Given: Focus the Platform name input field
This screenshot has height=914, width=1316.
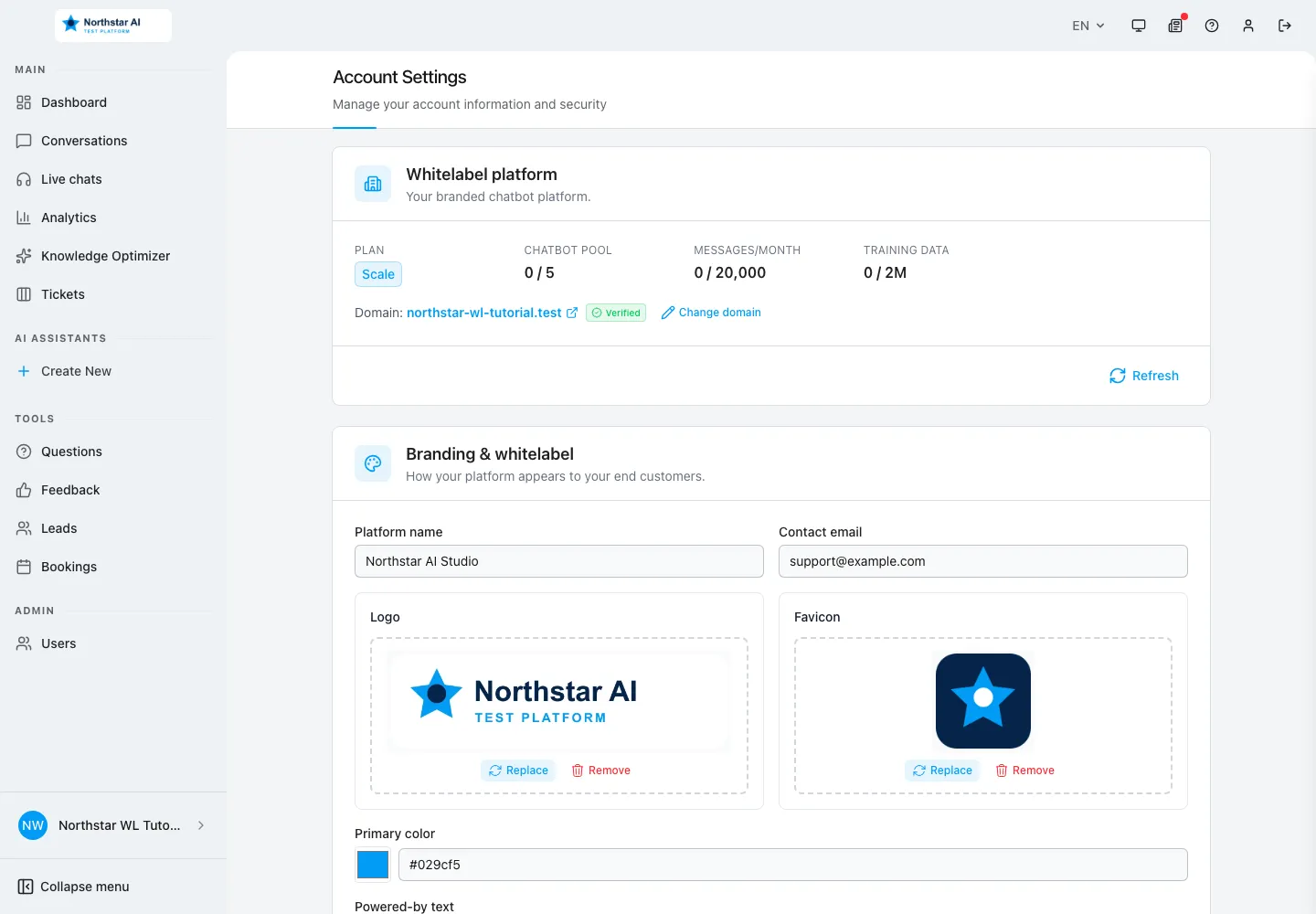Looking at the screenshot, I should tap(559, 561).
